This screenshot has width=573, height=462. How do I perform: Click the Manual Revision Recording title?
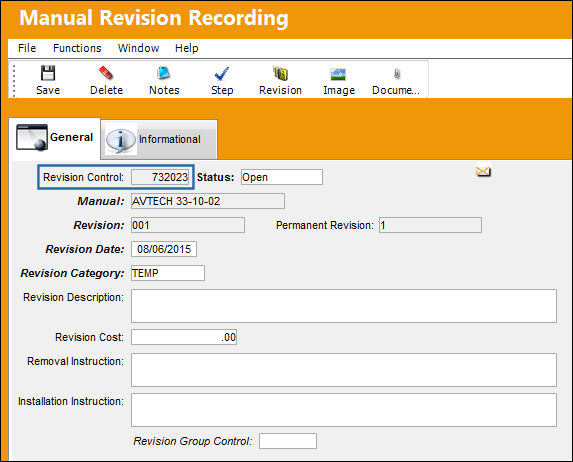[153, 18]
